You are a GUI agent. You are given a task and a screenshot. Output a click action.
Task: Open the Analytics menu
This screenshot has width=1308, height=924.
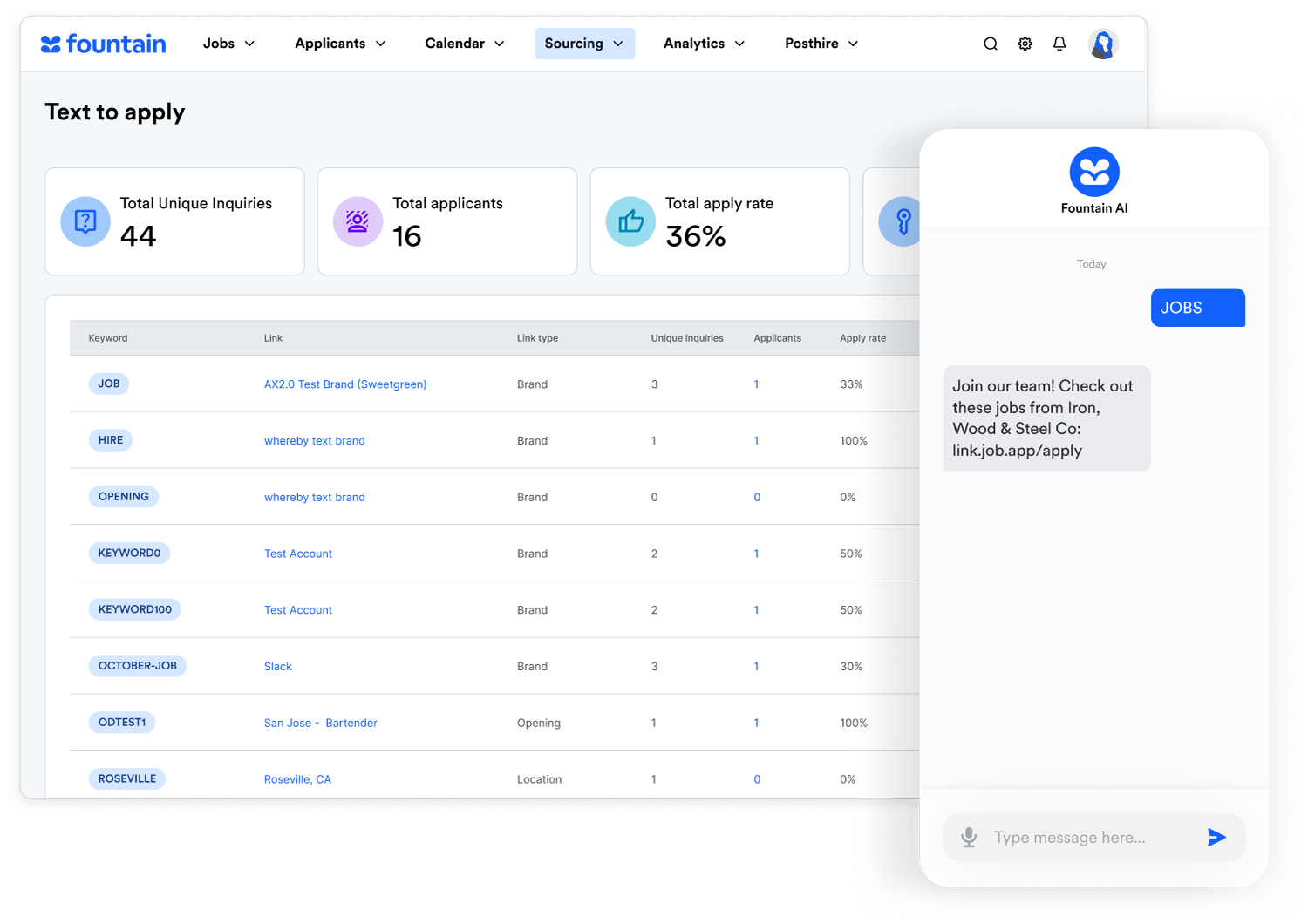pos(704,44)
